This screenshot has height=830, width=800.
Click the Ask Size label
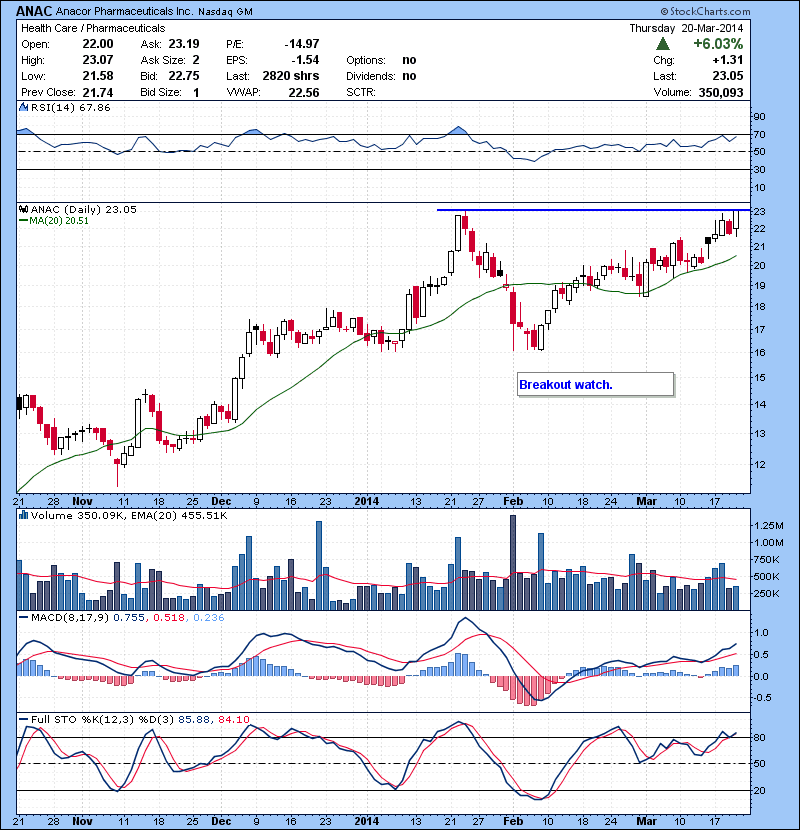coord(163,60)
